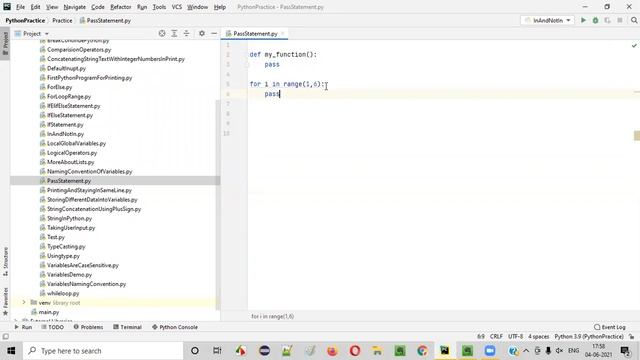Open the Project view dropdown

coord(32,33)
